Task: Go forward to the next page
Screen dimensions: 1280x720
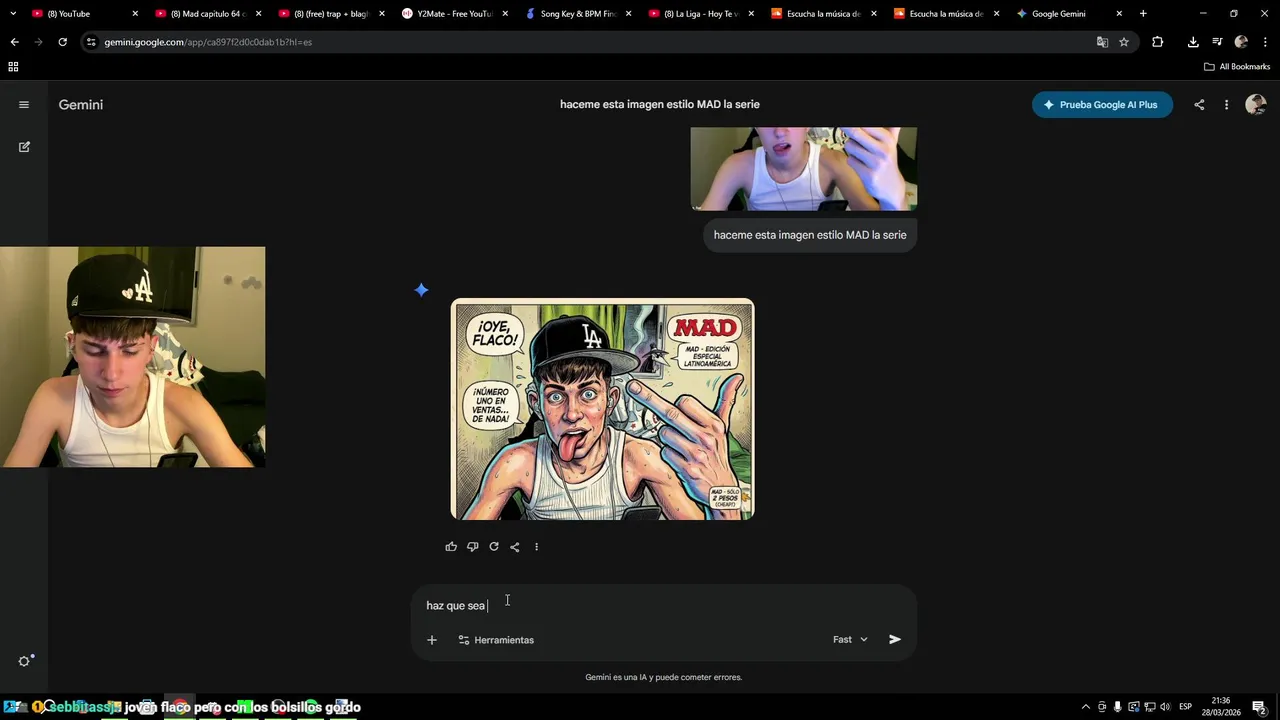Action: [38, 42]
